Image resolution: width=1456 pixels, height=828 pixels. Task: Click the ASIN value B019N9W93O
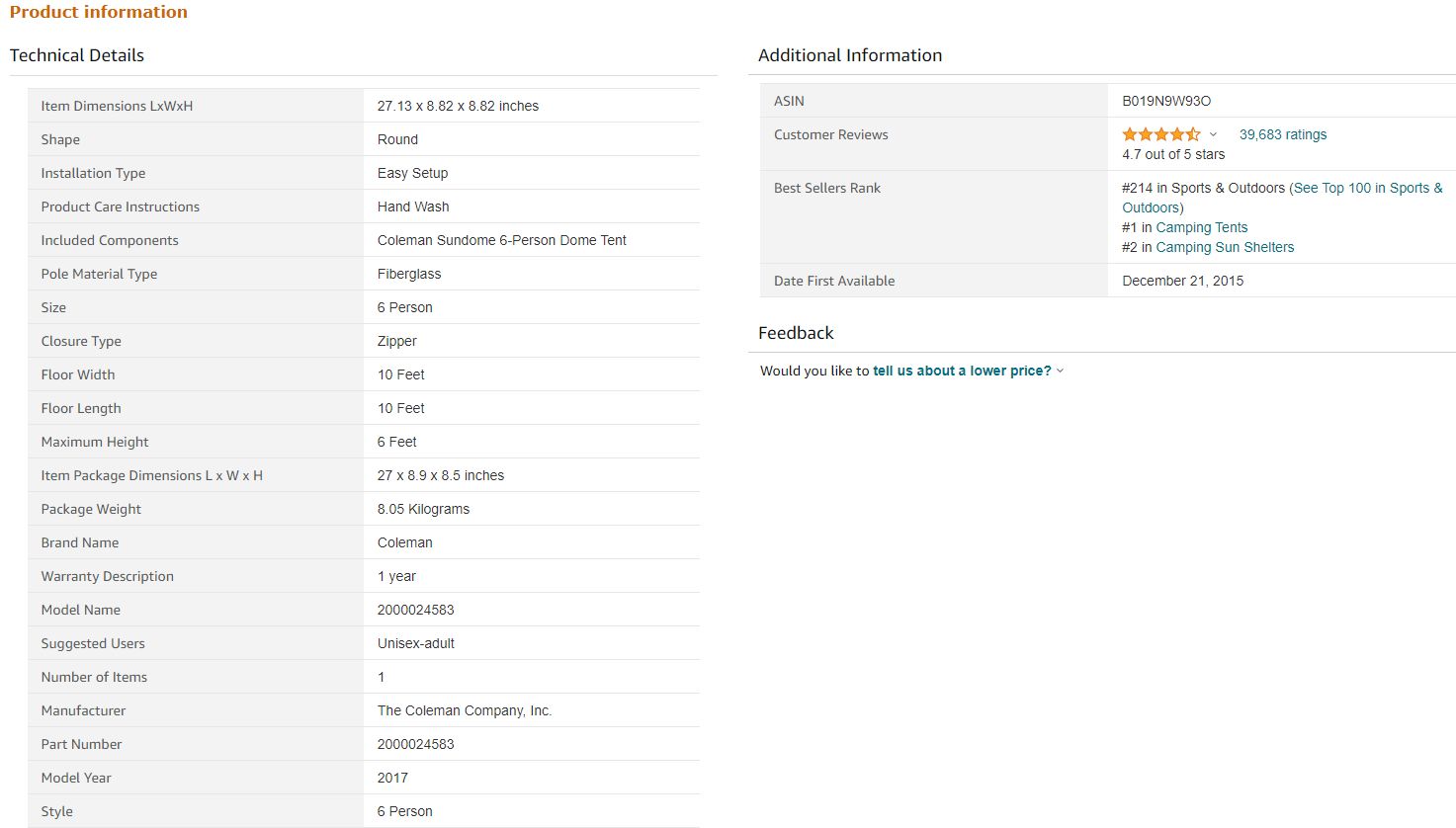[x=1165, y=101]
